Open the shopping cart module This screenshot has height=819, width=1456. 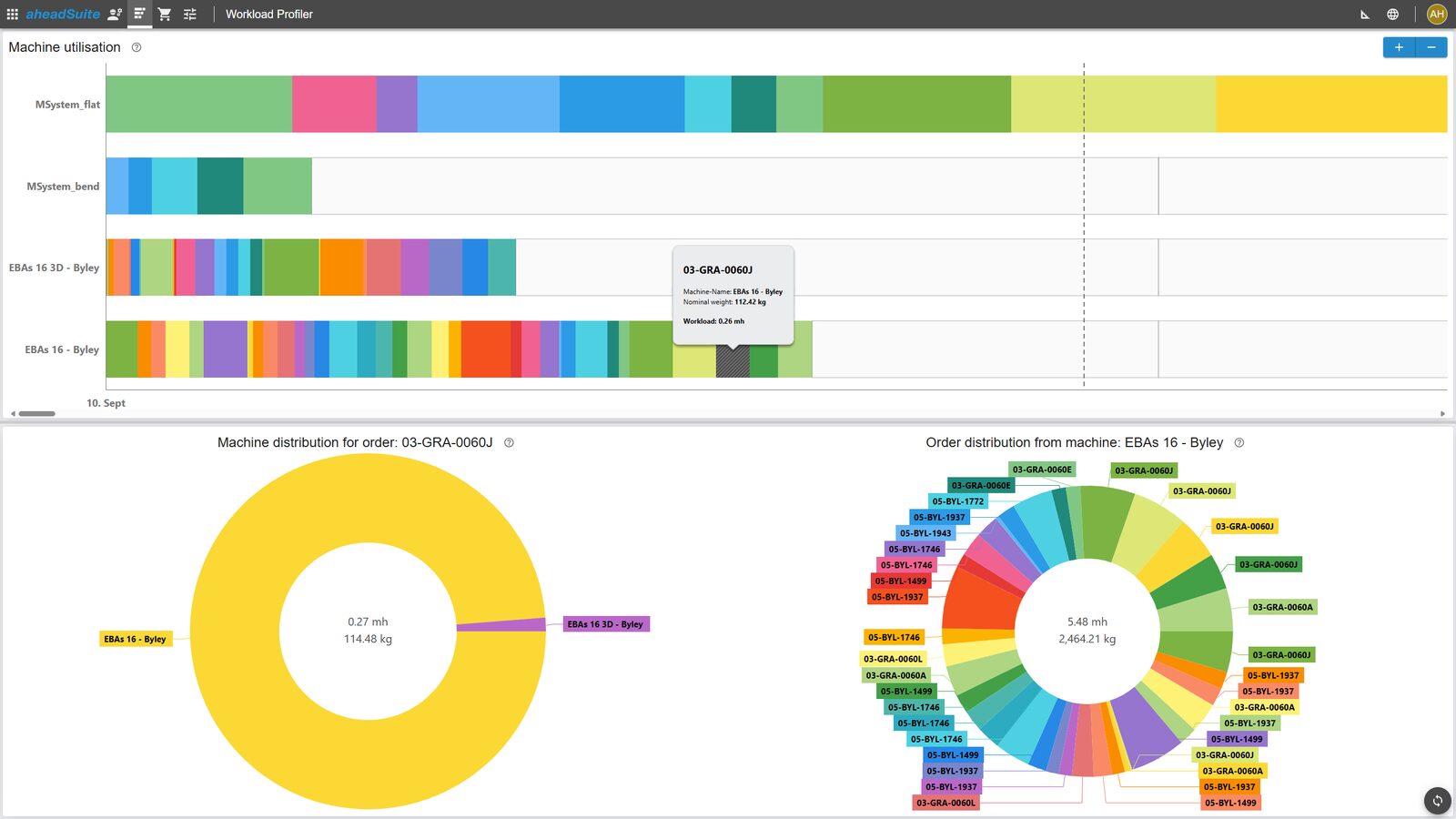pos(165,15)
